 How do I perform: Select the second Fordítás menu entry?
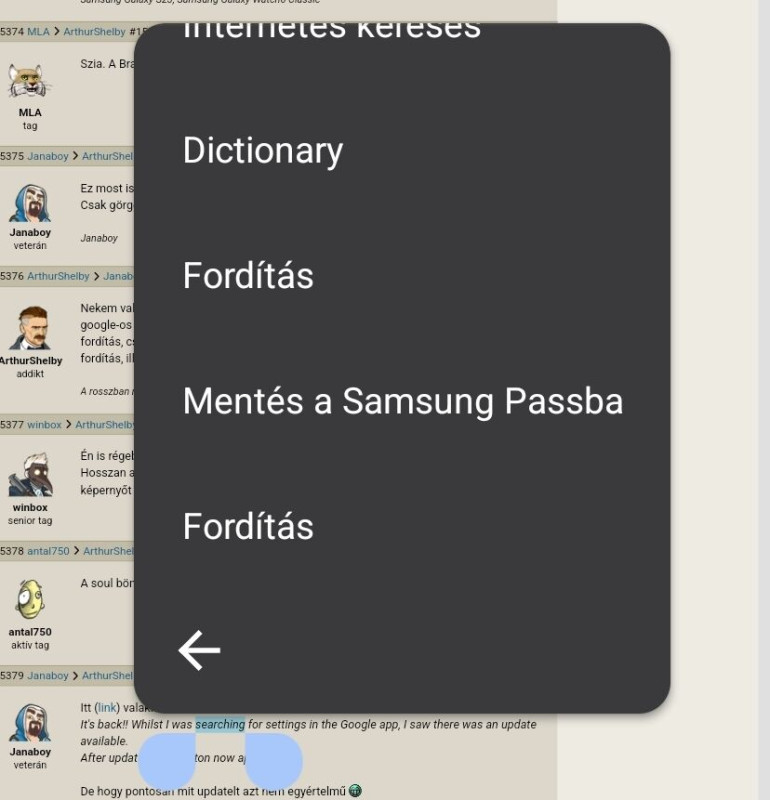pos(248,527)
